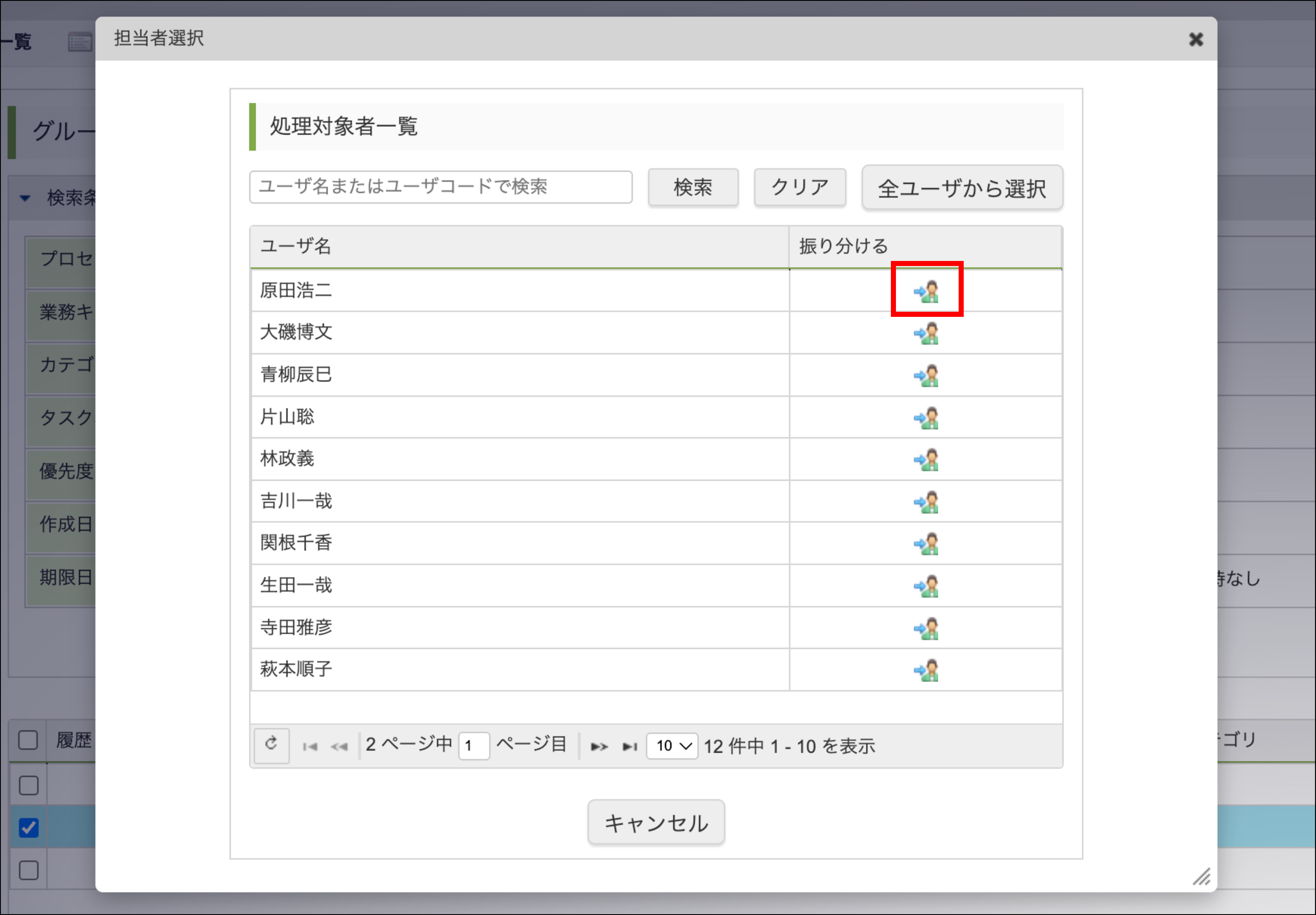Open rows-per-page dropdown showing 10

[x=672, y=746]
